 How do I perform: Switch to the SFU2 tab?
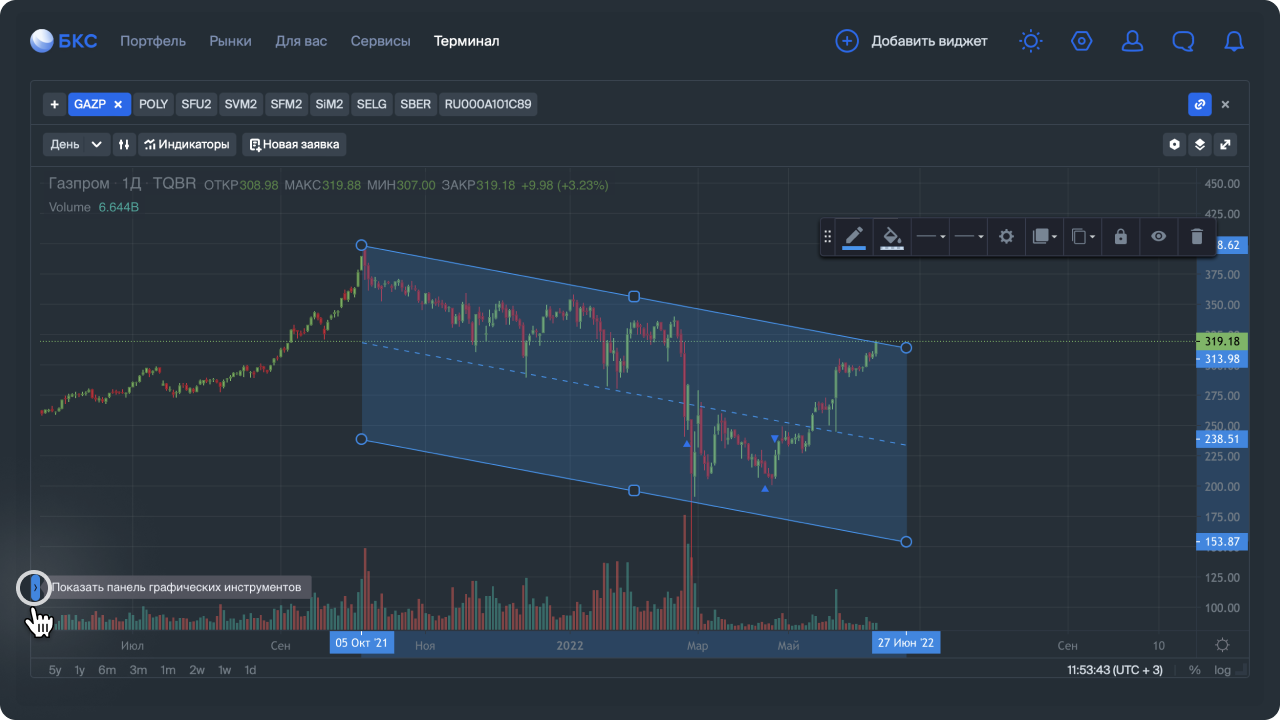point(196,104)
